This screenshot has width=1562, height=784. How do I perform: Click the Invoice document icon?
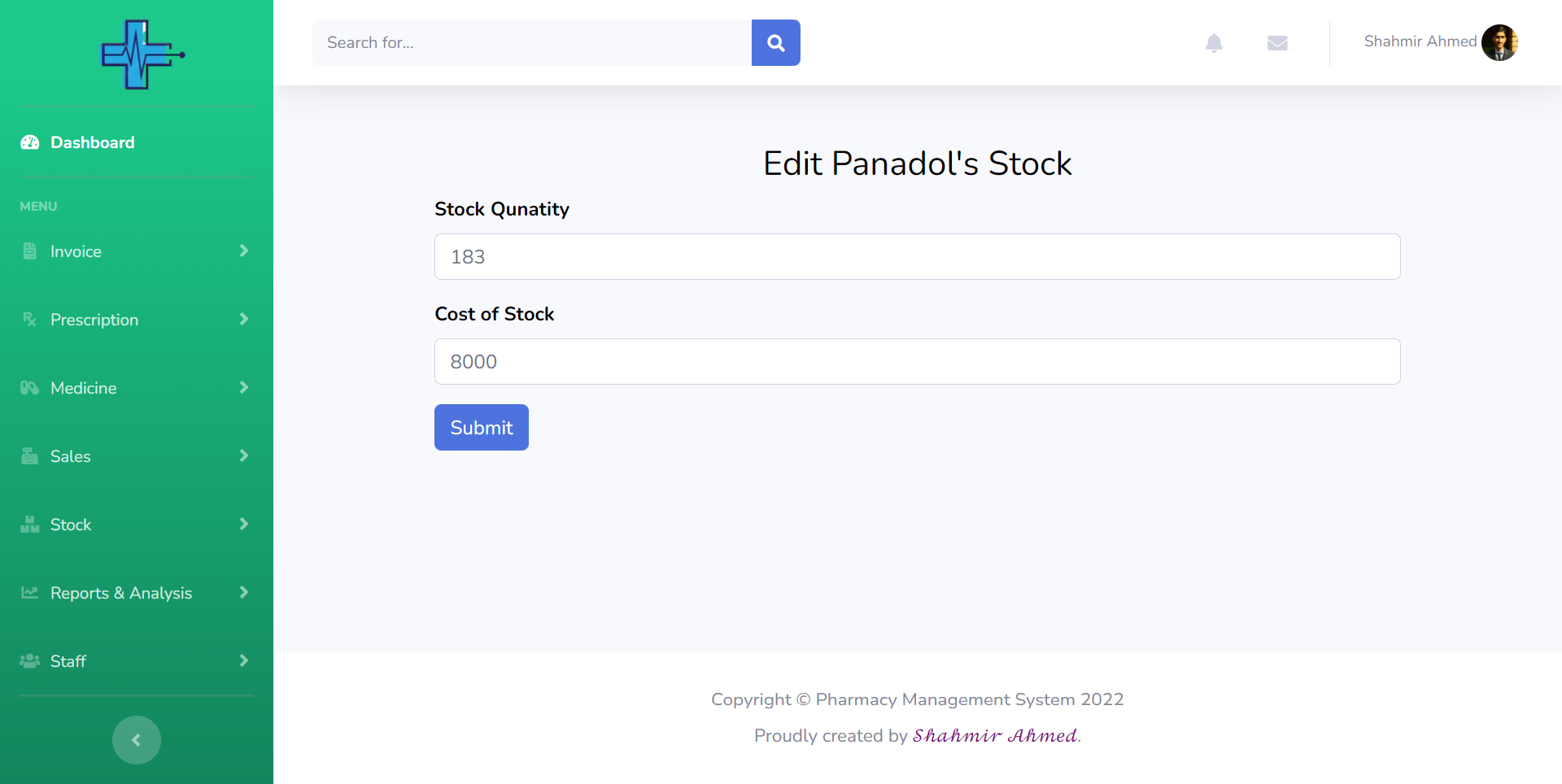click(30, 251)
